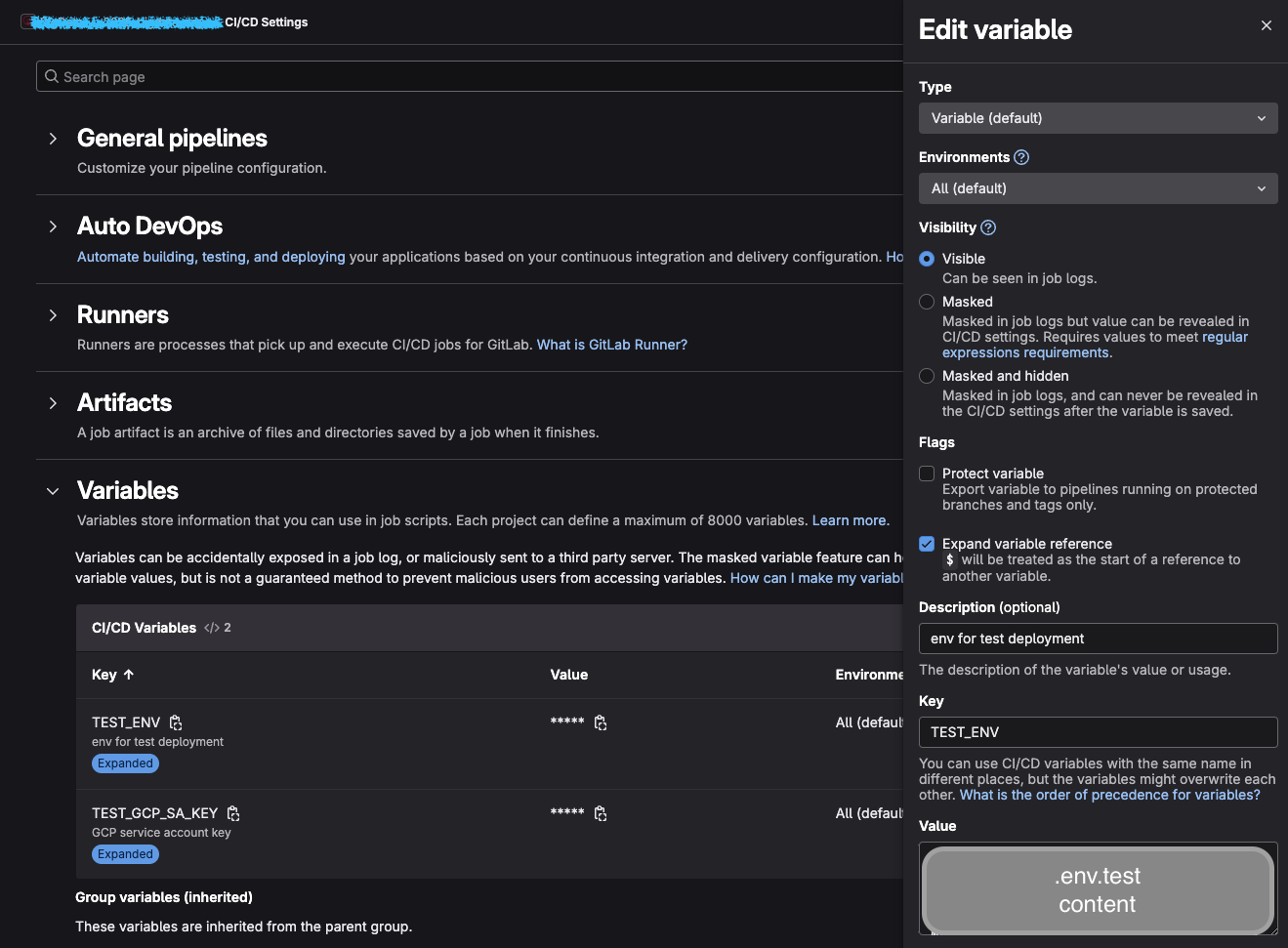Select Masked and hidden option
1288x948 pixels.
[x=927, y=376]
